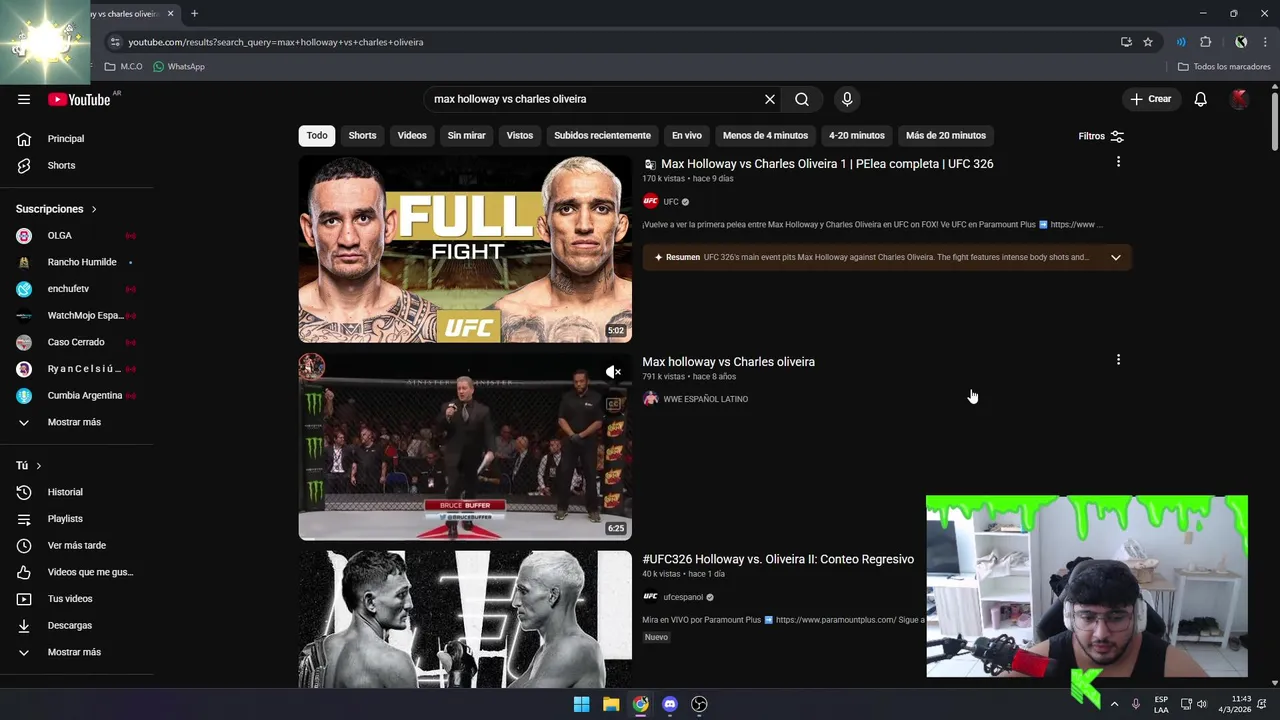The height and width of the screenshot is (720, 1280).
Task: Select the Vistos filter chip
Action: (x=520, y=135)
